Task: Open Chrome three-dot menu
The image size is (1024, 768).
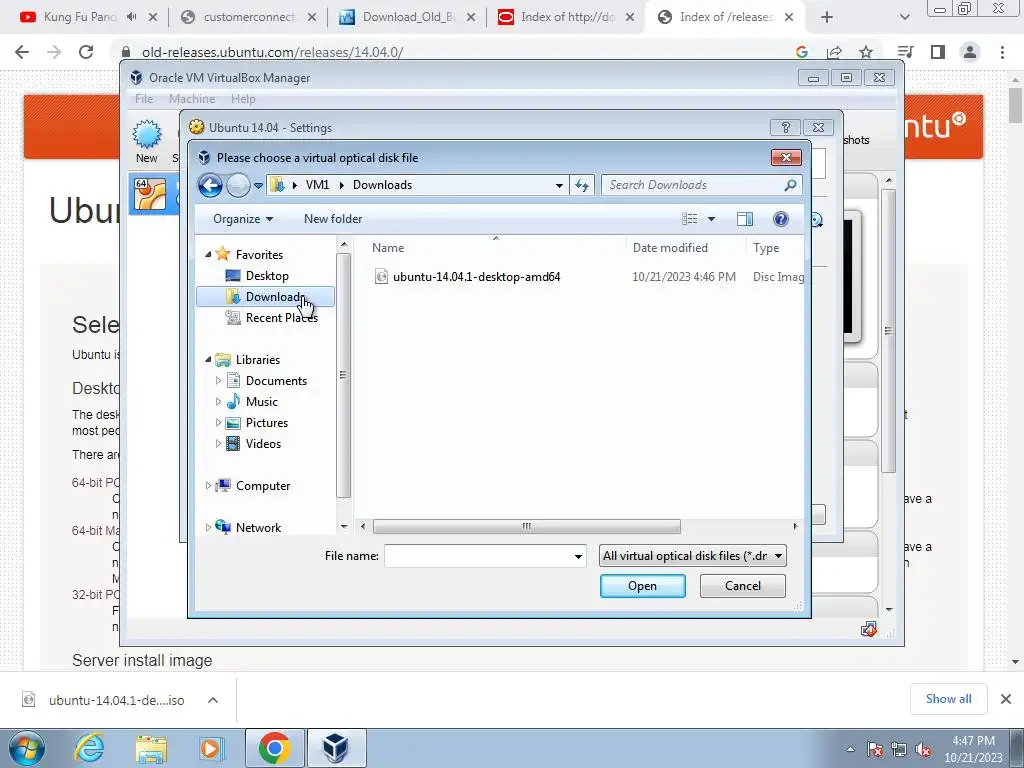Action: 1002,52
